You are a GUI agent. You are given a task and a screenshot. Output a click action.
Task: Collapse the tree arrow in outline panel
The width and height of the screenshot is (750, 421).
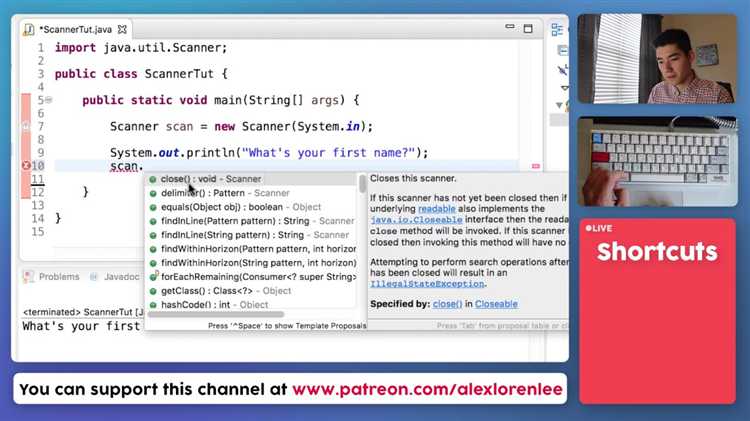coord(559,105)
